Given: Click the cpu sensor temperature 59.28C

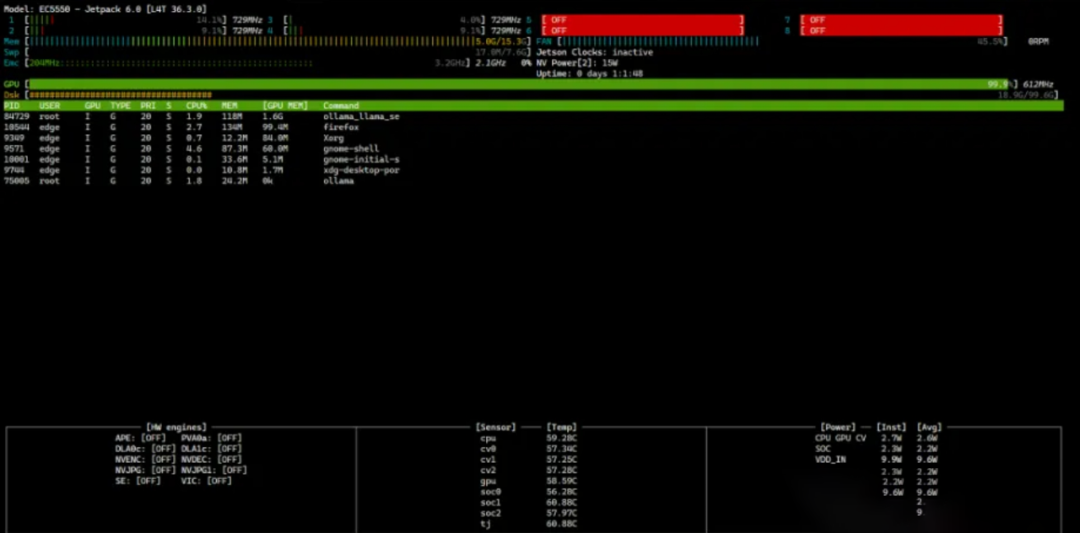Looking at the screenshot, I should [562, 438].
